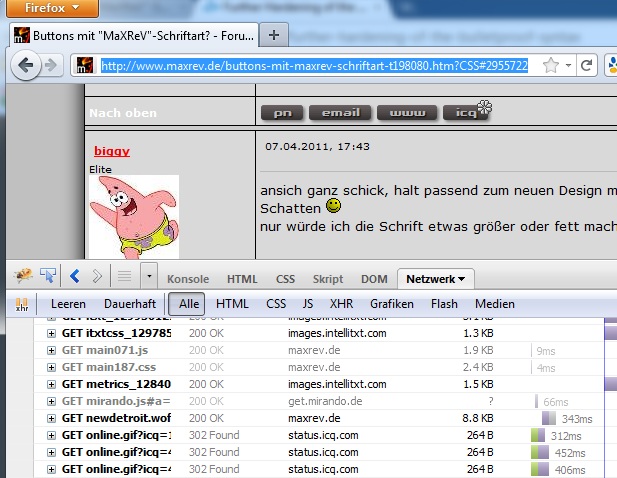This screenshot has width=617, height=478.
Task: Click the 343ms timeline bar
Action: tap(548, 418)
